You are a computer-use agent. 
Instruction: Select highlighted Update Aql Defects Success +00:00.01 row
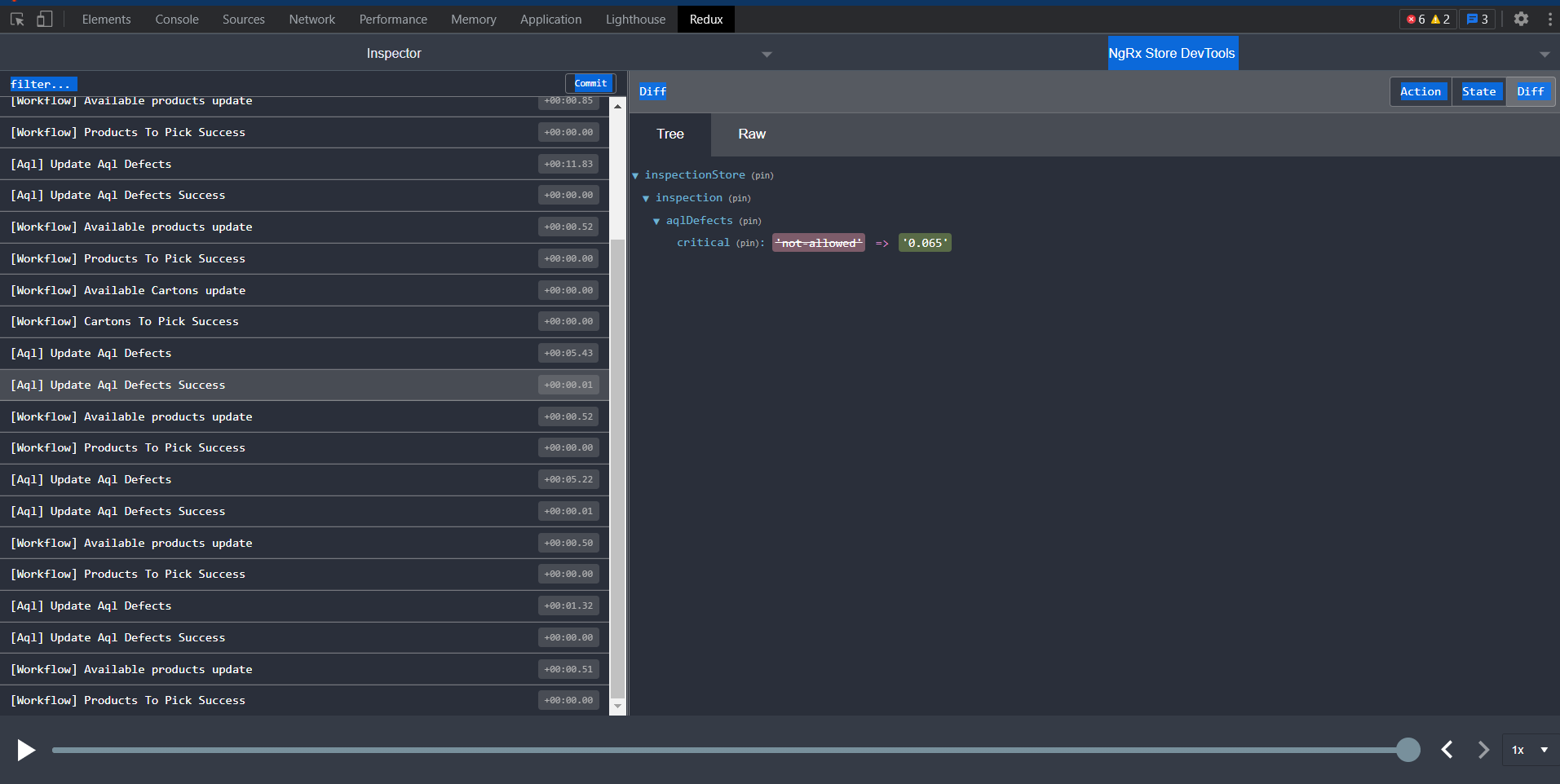coord(304,385)
